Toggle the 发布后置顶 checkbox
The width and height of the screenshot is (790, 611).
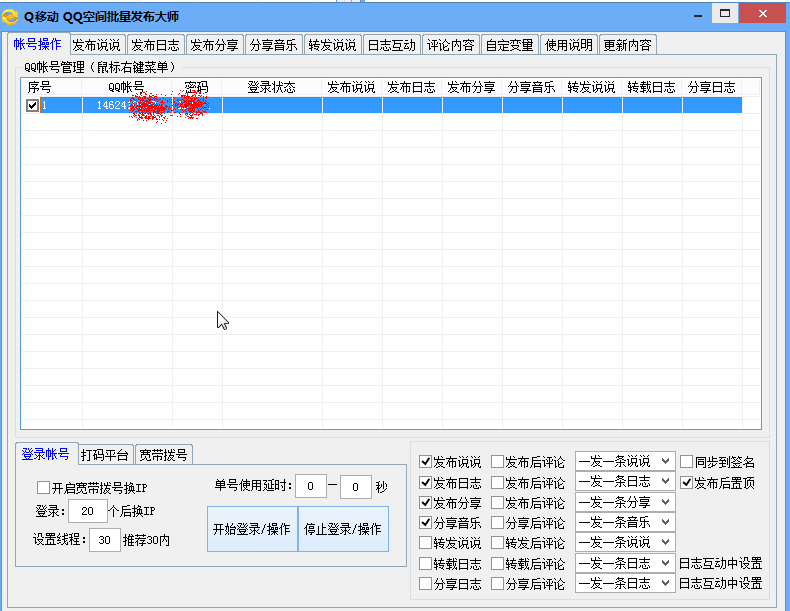point(686,483)
